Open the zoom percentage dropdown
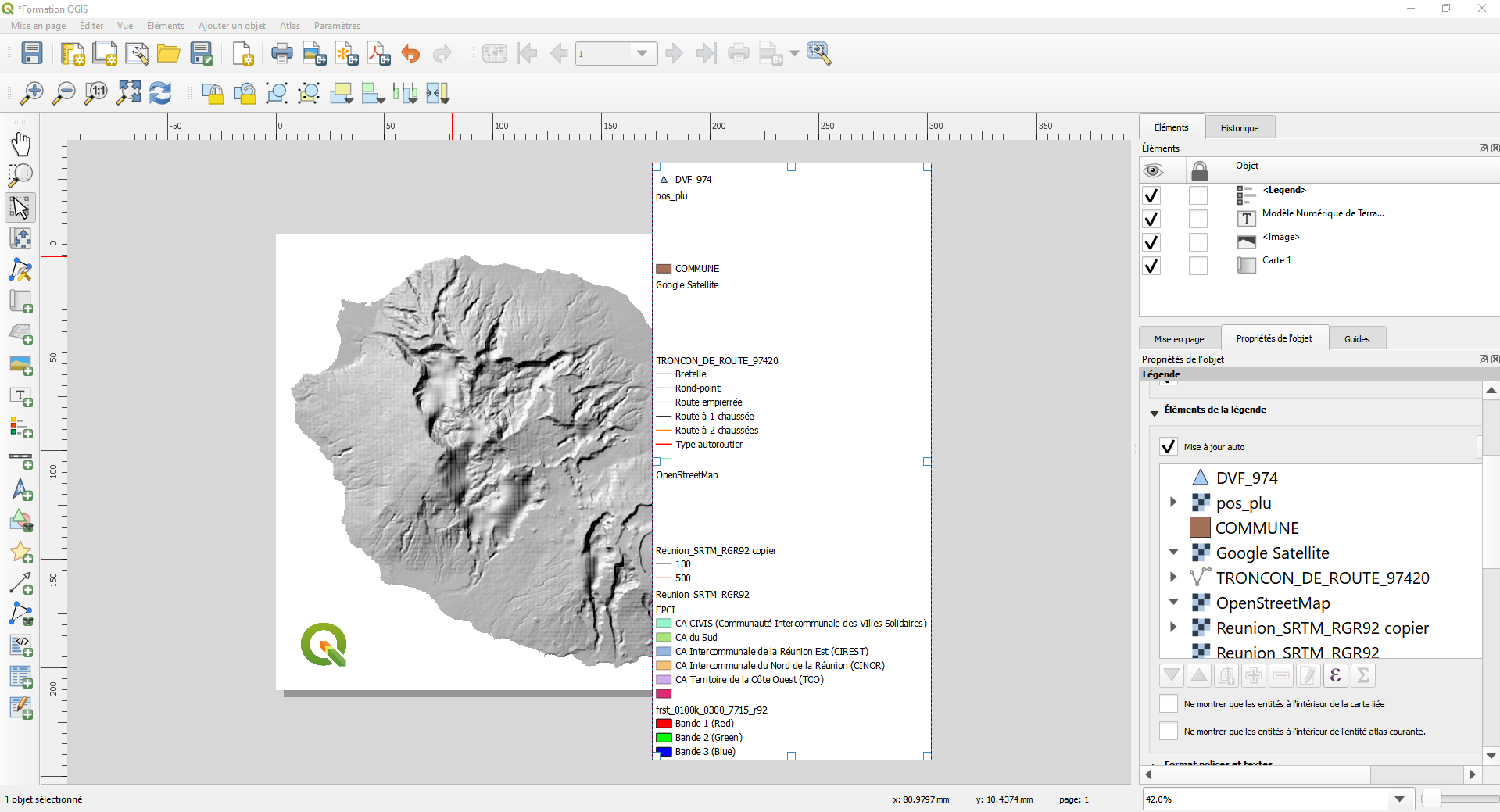This screenshot has width=1500, height=812. (x=1399, y=799)
